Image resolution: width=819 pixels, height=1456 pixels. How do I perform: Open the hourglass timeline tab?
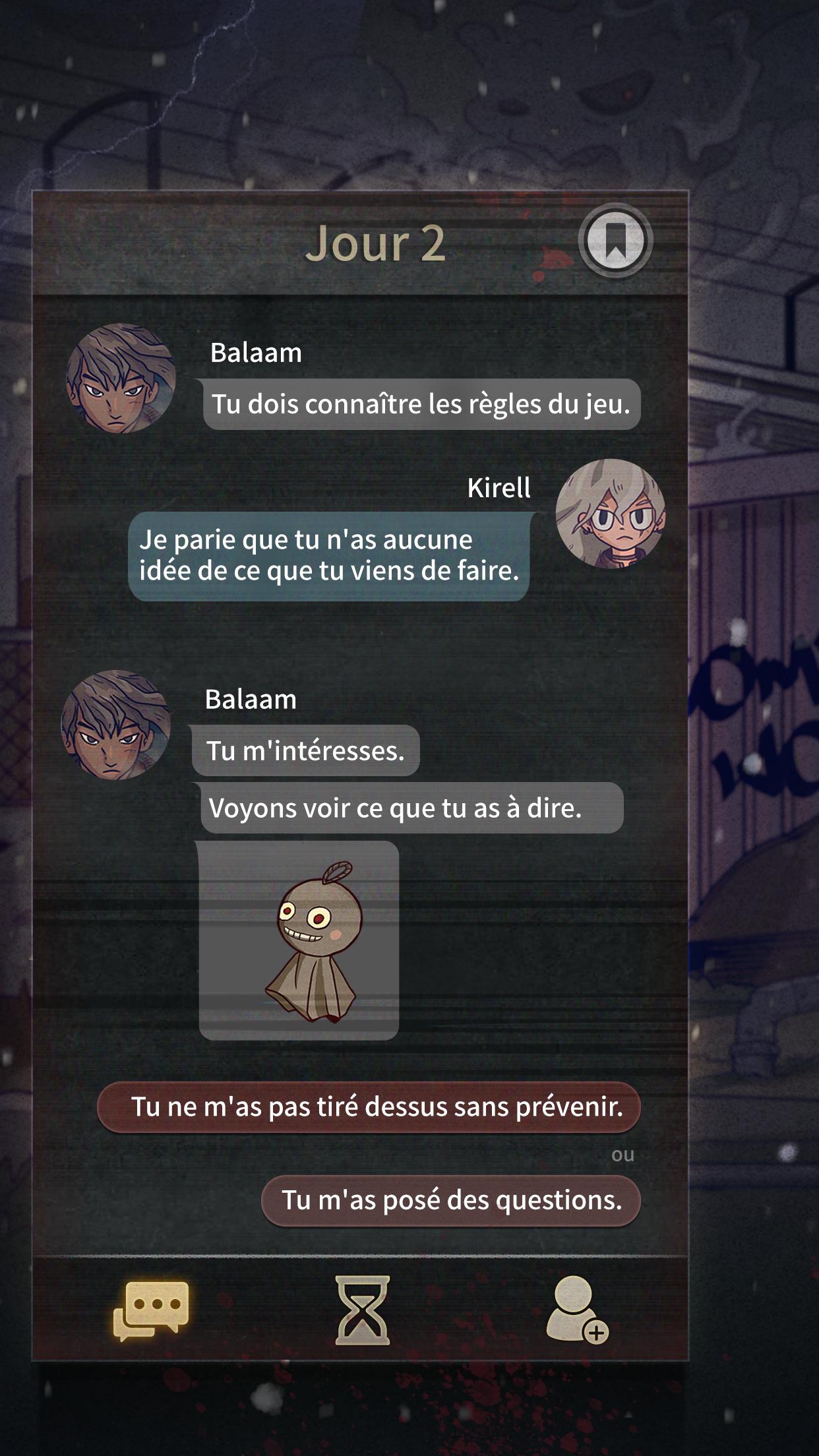point(362,1310)
